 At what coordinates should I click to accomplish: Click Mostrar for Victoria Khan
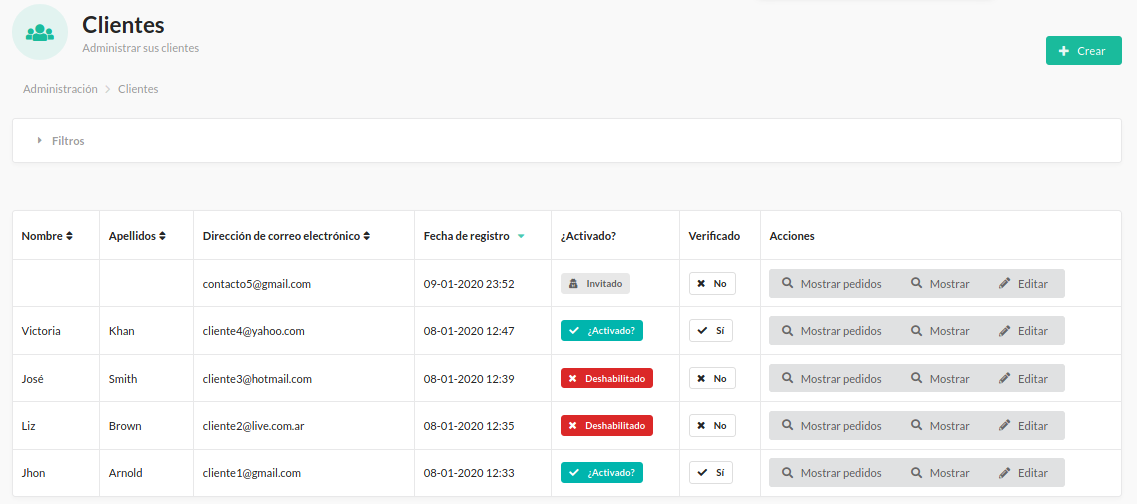coord(940,331)
